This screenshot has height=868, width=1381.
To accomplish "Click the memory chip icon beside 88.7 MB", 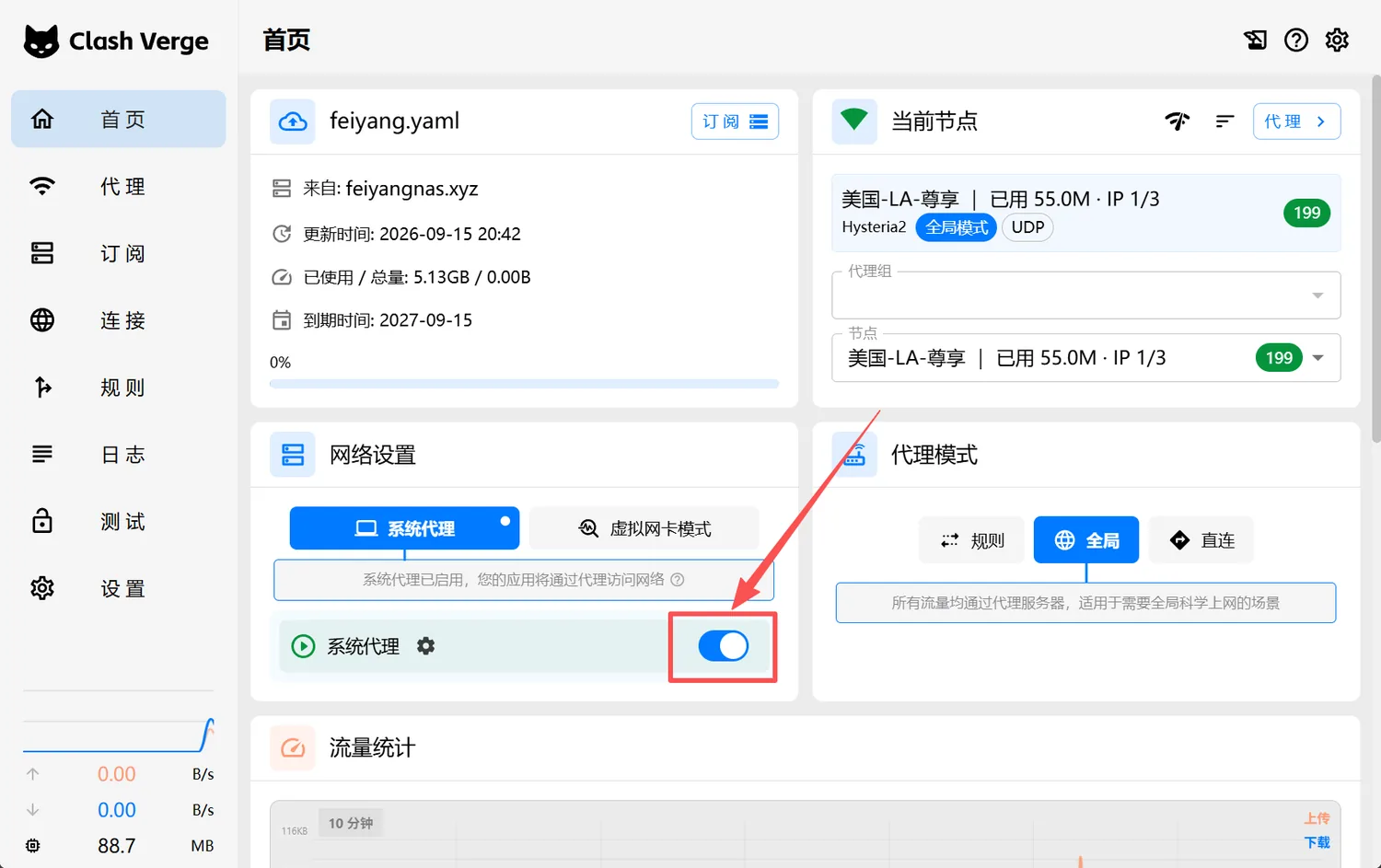I will click(x=33, y=845).
